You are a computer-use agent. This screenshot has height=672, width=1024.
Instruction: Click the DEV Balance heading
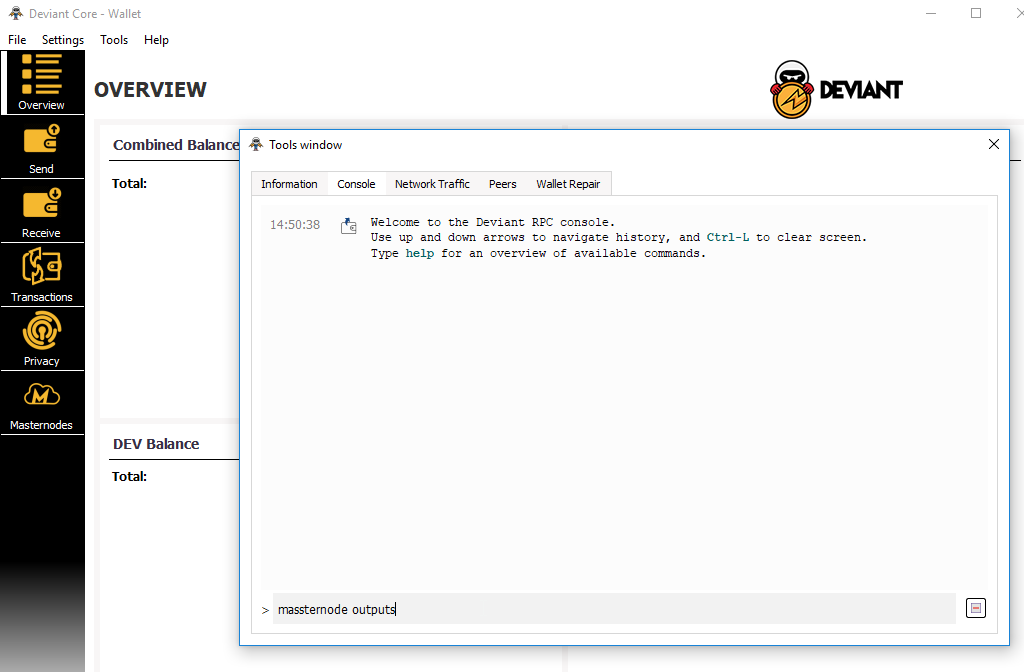coord(156,444)
